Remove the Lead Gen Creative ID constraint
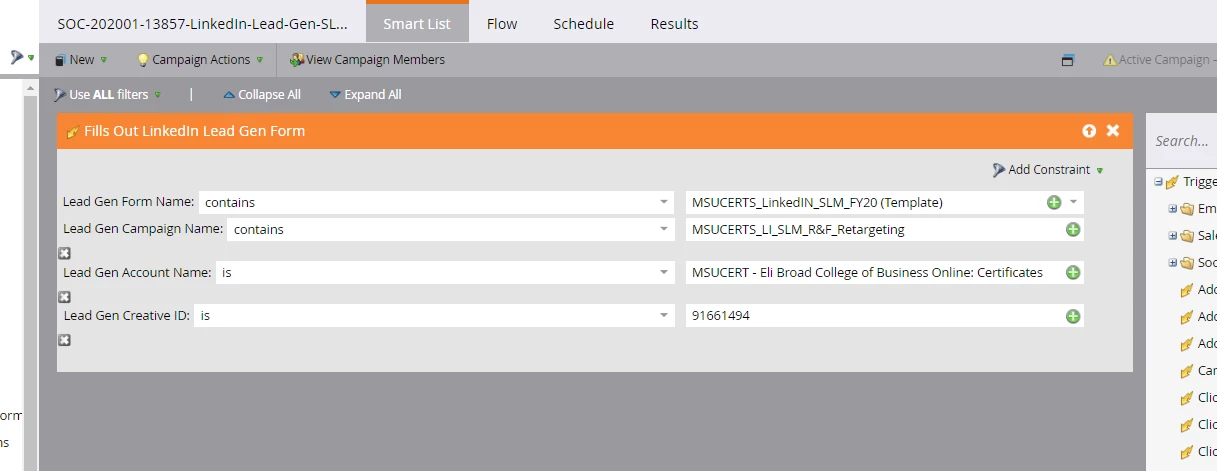 click(65, 340)
